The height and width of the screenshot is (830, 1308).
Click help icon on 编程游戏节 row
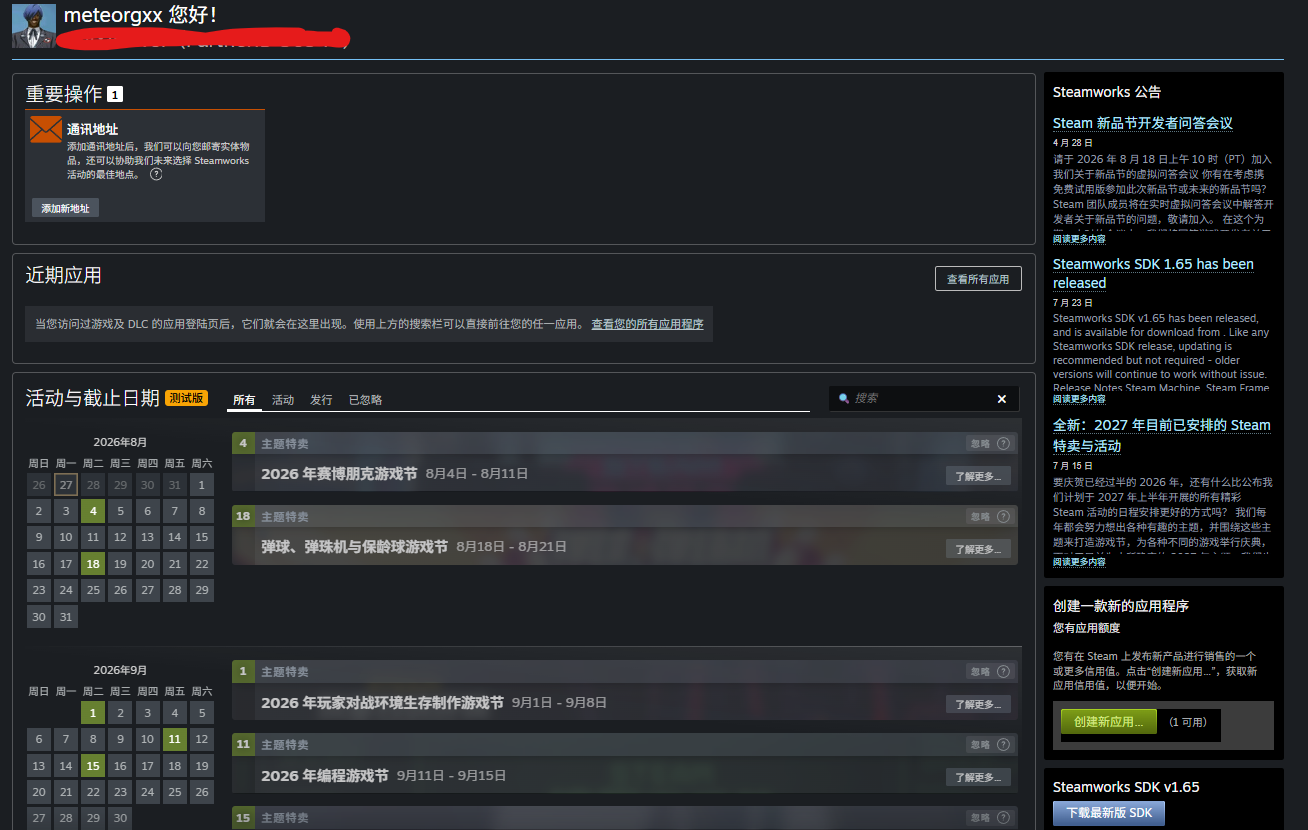1003,745
